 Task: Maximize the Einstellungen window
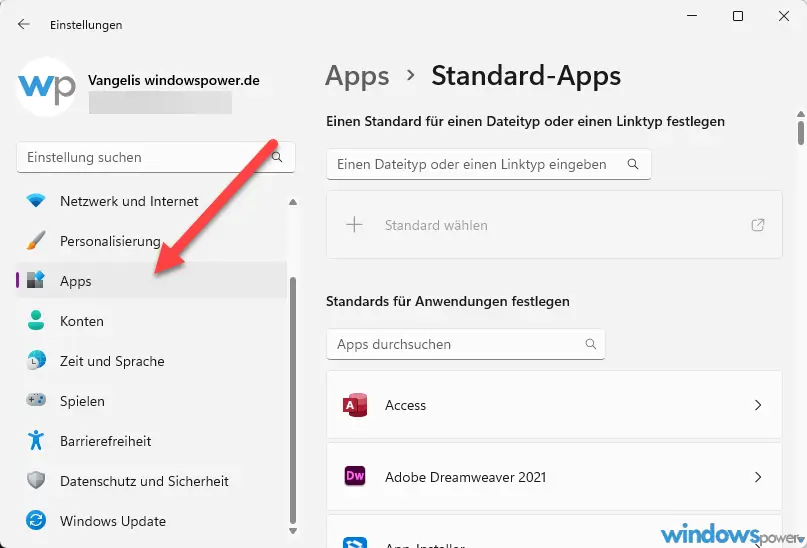[x=738, y=16]
